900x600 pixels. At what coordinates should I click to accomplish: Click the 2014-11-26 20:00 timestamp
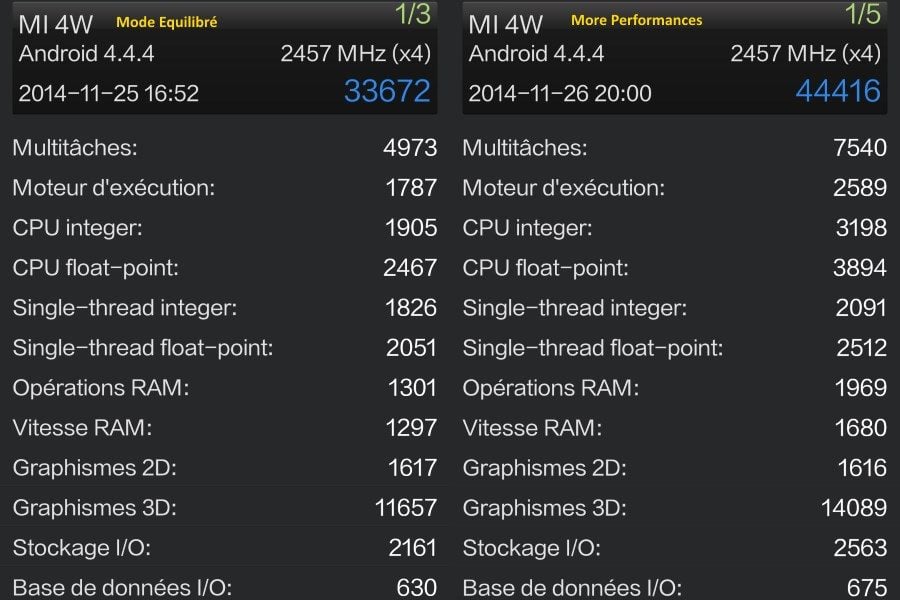coord(560,93)
